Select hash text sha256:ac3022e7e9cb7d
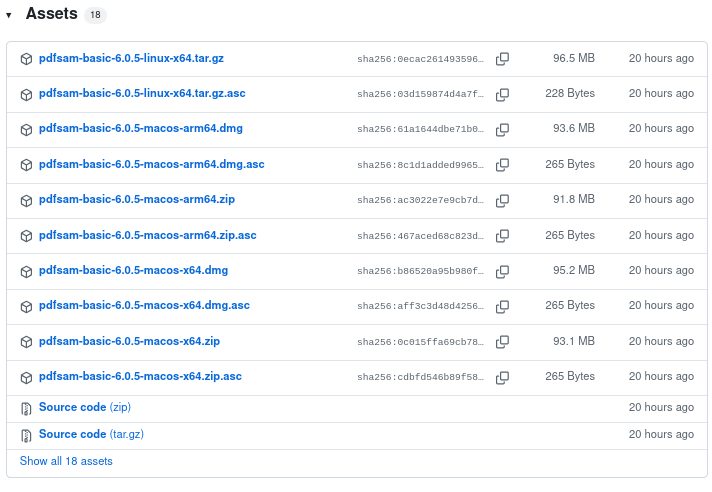This screenshot has width=712, height=492. tap(420, 200)
